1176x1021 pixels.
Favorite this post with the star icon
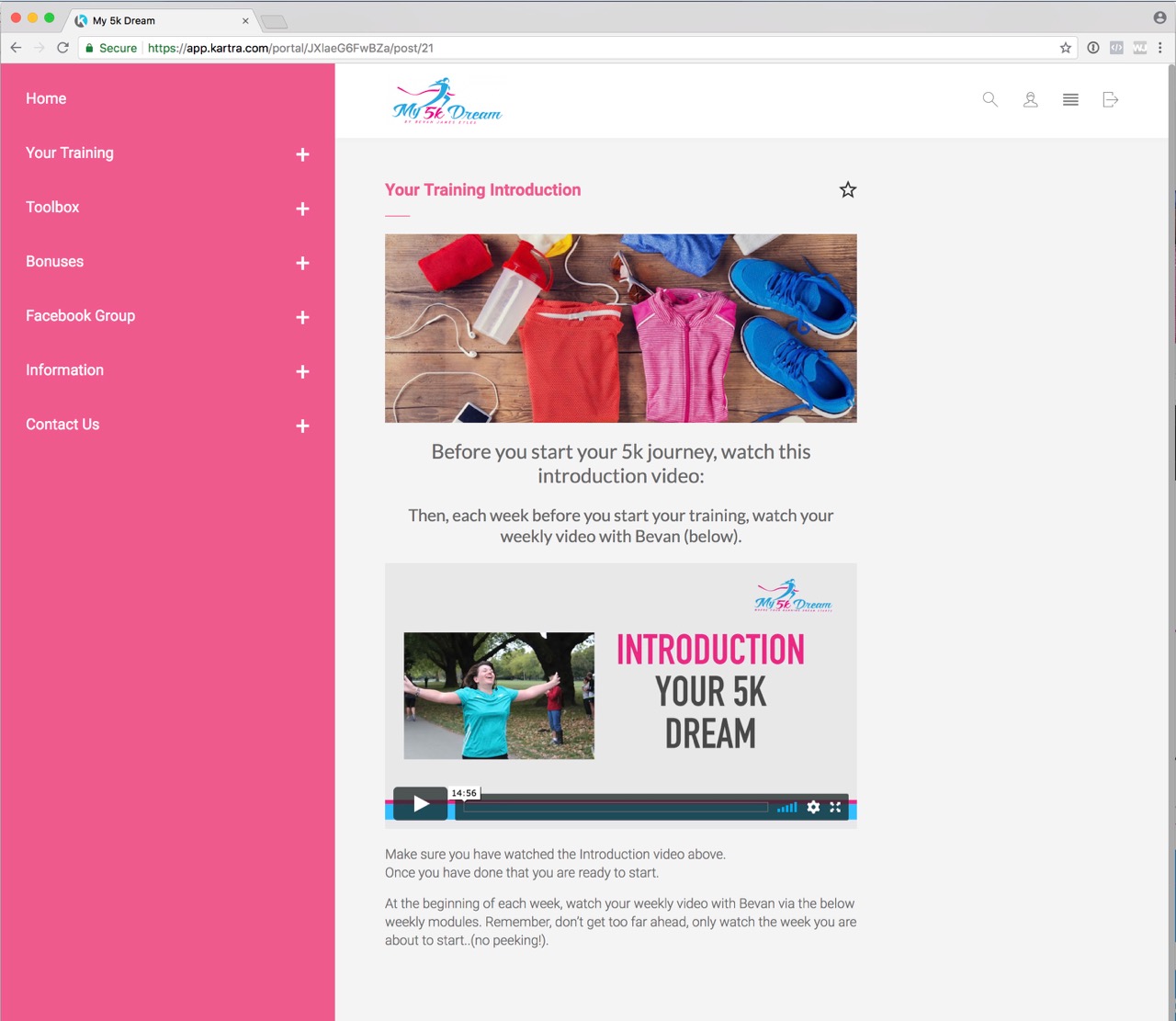847,190
